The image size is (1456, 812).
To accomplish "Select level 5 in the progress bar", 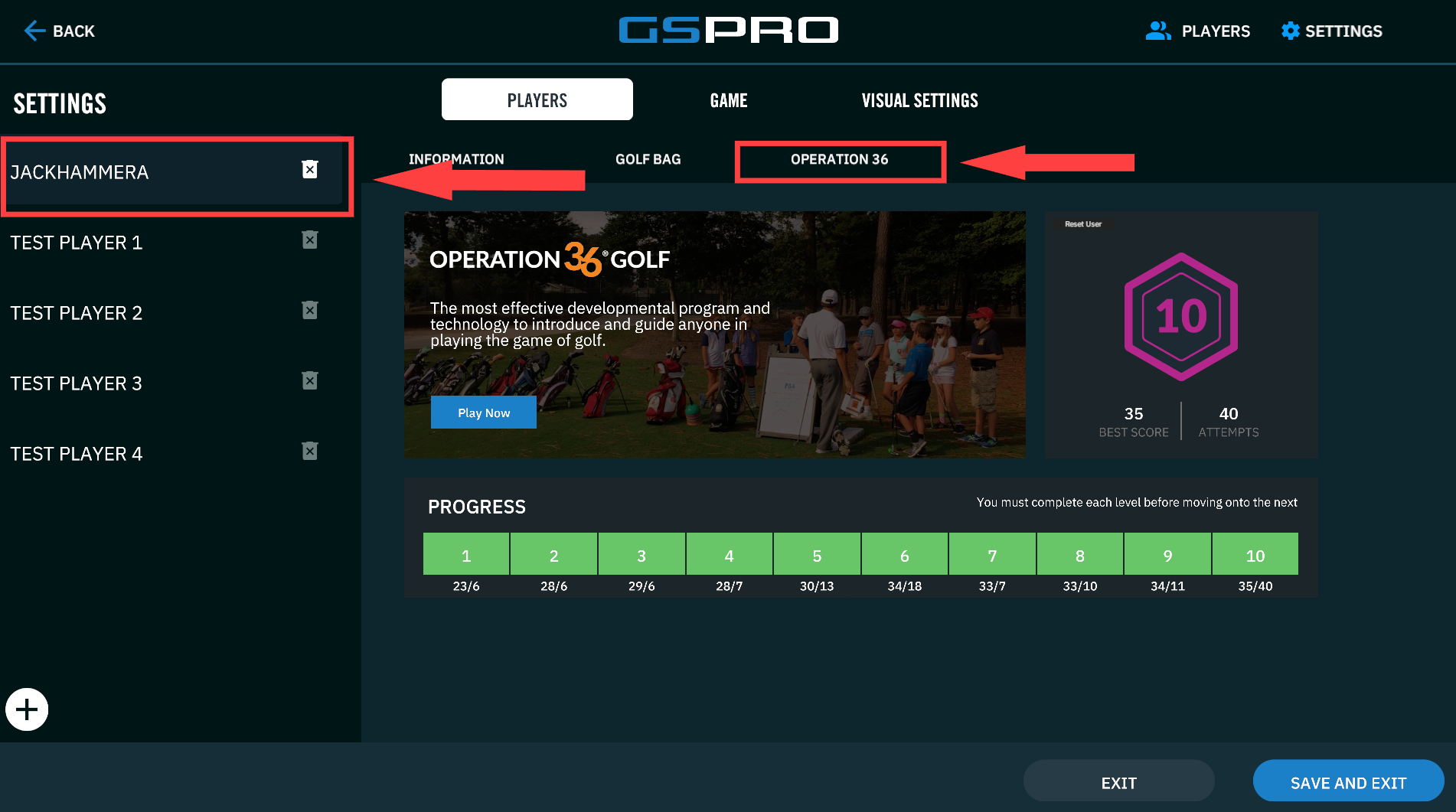I will tap(817, 555).
